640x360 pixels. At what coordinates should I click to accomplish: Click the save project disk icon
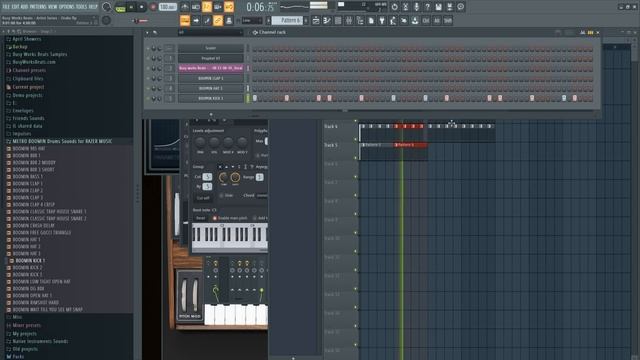[x=438, y=7]
